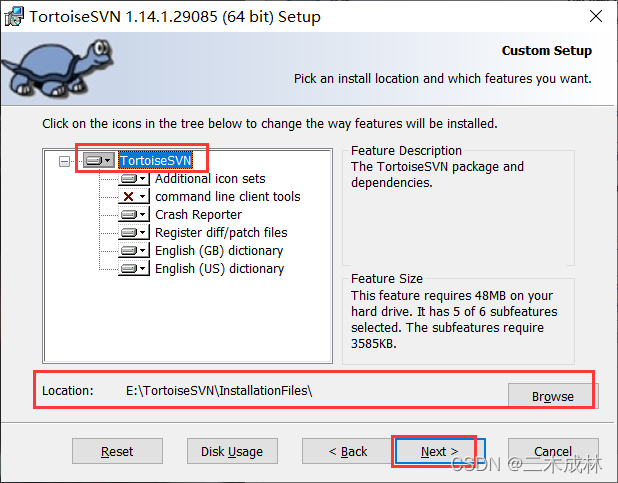Proceed with the Next > button

(x=440, y=451)
